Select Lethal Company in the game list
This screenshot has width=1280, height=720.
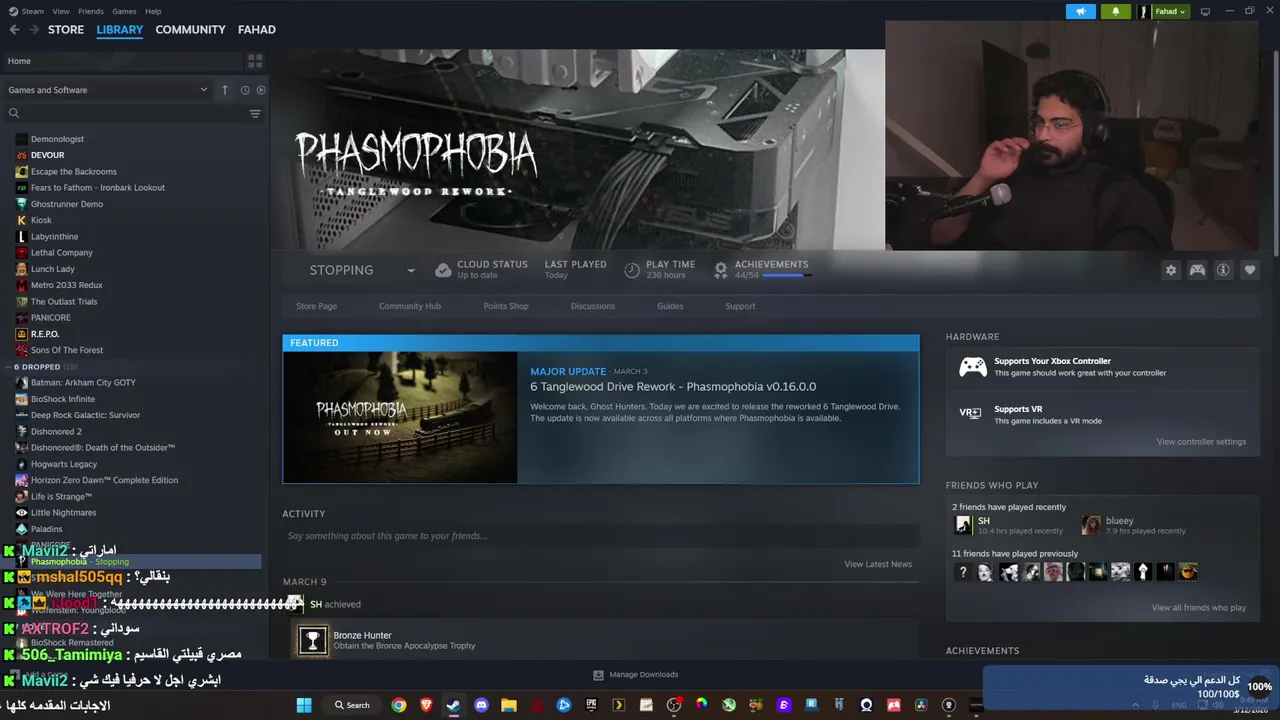click(x=61, y=253)
